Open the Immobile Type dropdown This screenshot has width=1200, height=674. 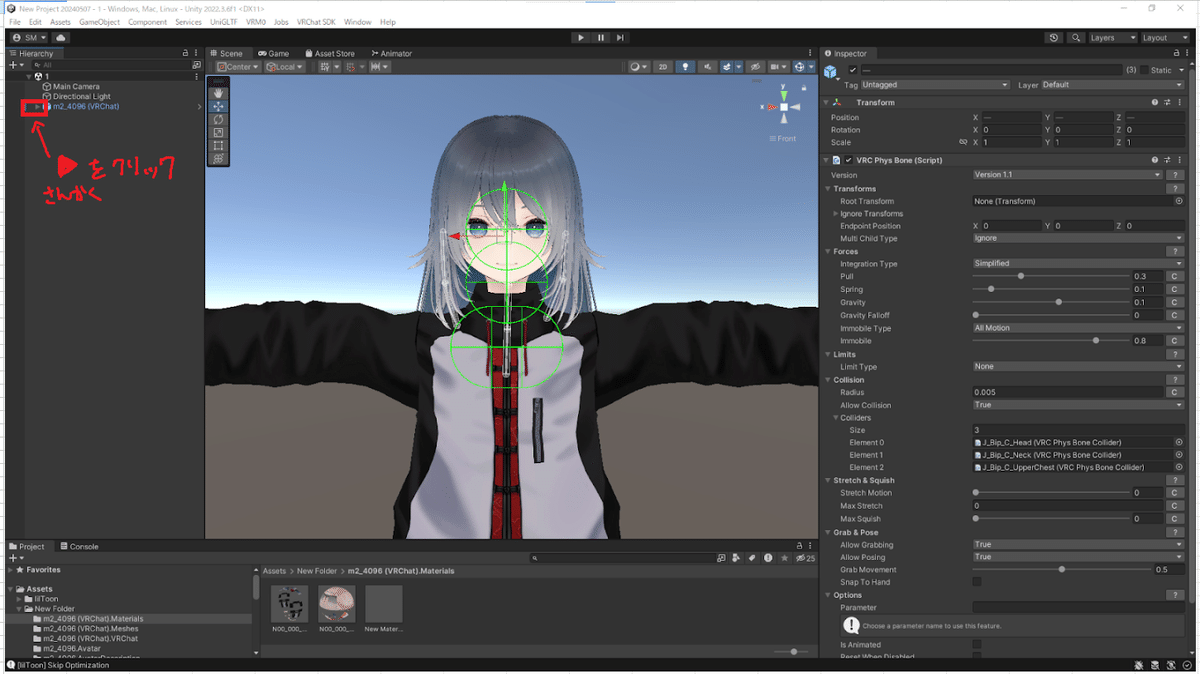1078,328
